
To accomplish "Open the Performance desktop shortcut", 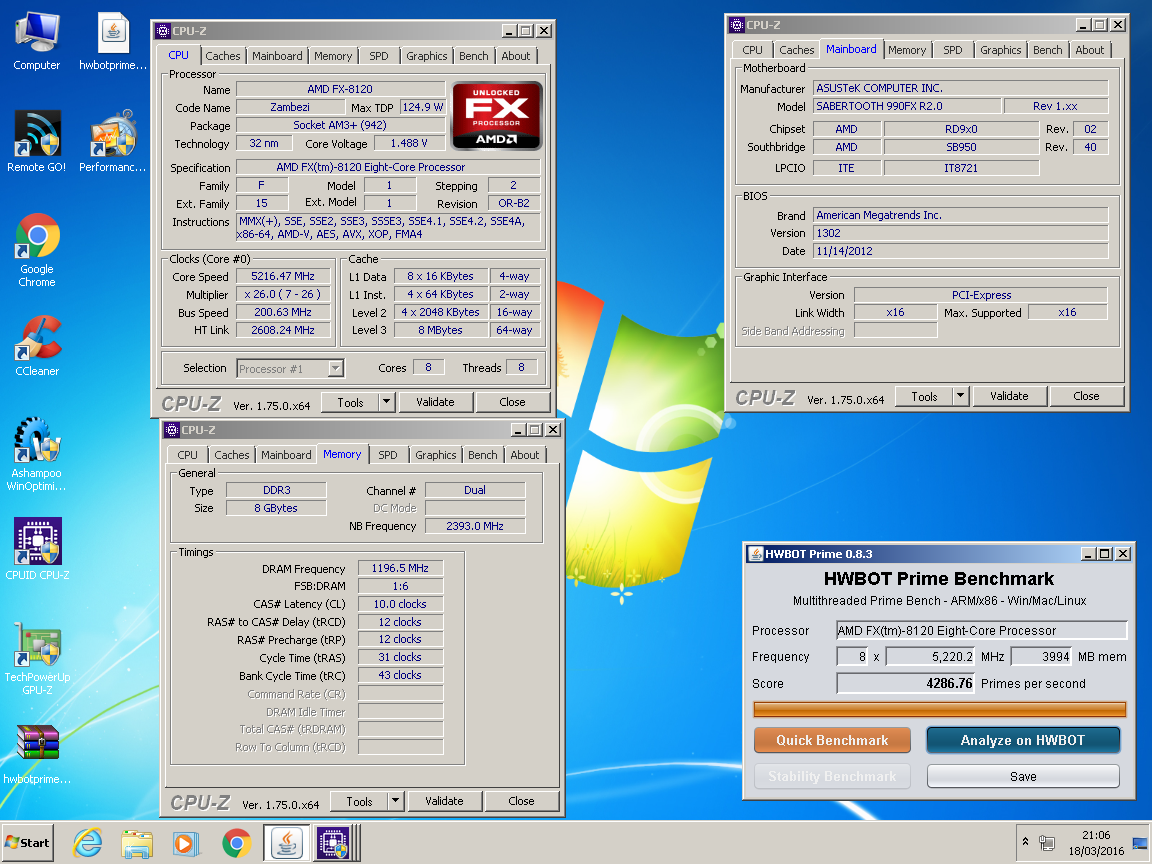I will [112, 142].
